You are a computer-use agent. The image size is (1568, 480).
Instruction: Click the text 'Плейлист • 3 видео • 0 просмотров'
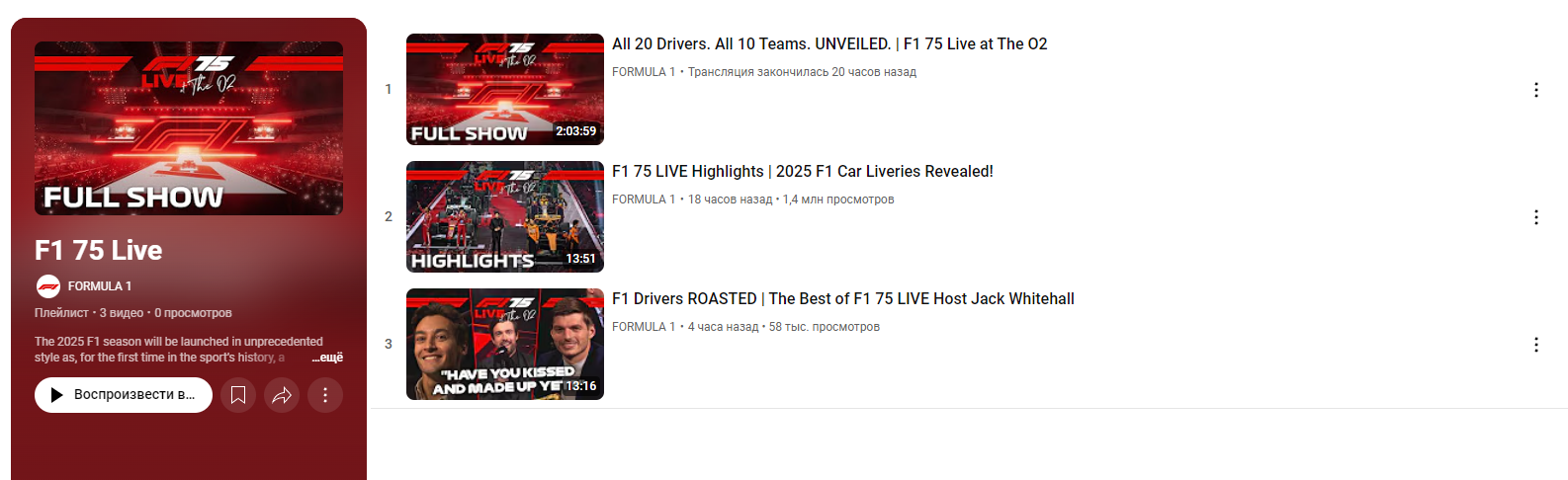(x=133, y=313)
